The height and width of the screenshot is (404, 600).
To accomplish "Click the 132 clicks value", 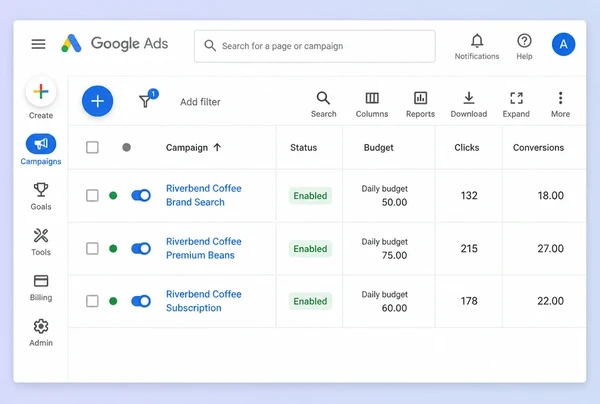I will pos(469,195).
